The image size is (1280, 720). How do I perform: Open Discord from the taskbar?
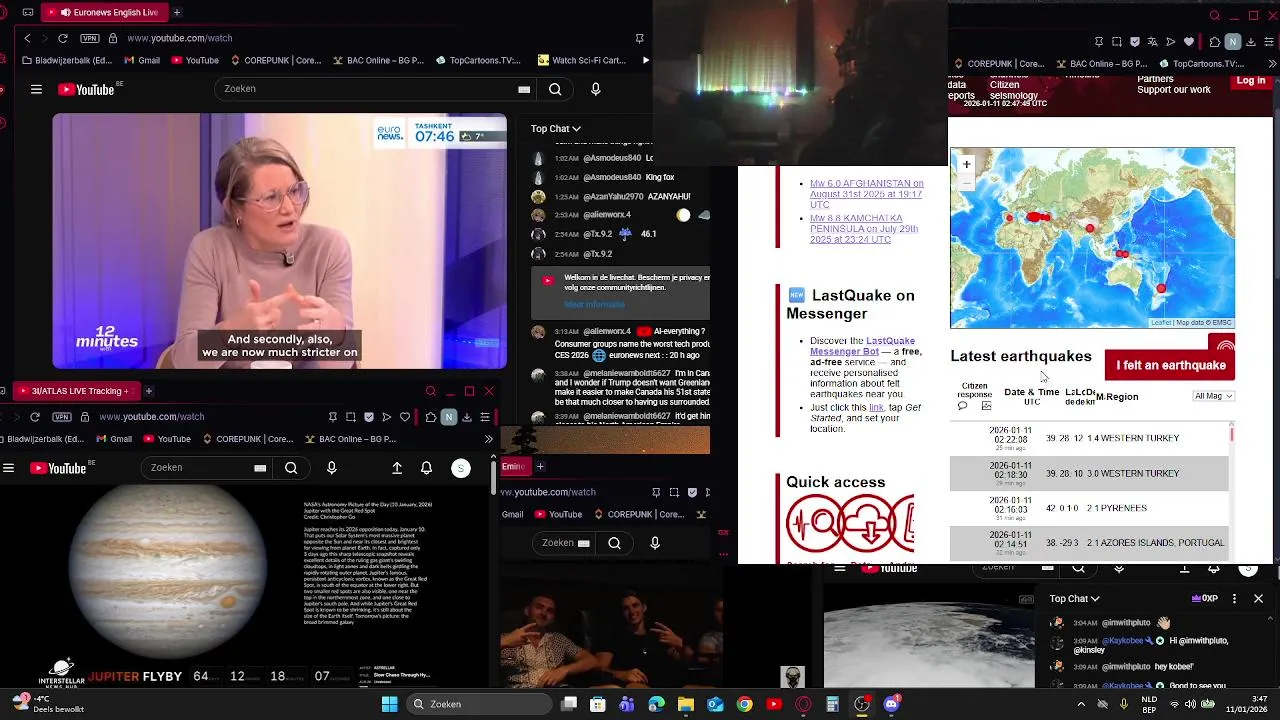[x=891, y=704]
